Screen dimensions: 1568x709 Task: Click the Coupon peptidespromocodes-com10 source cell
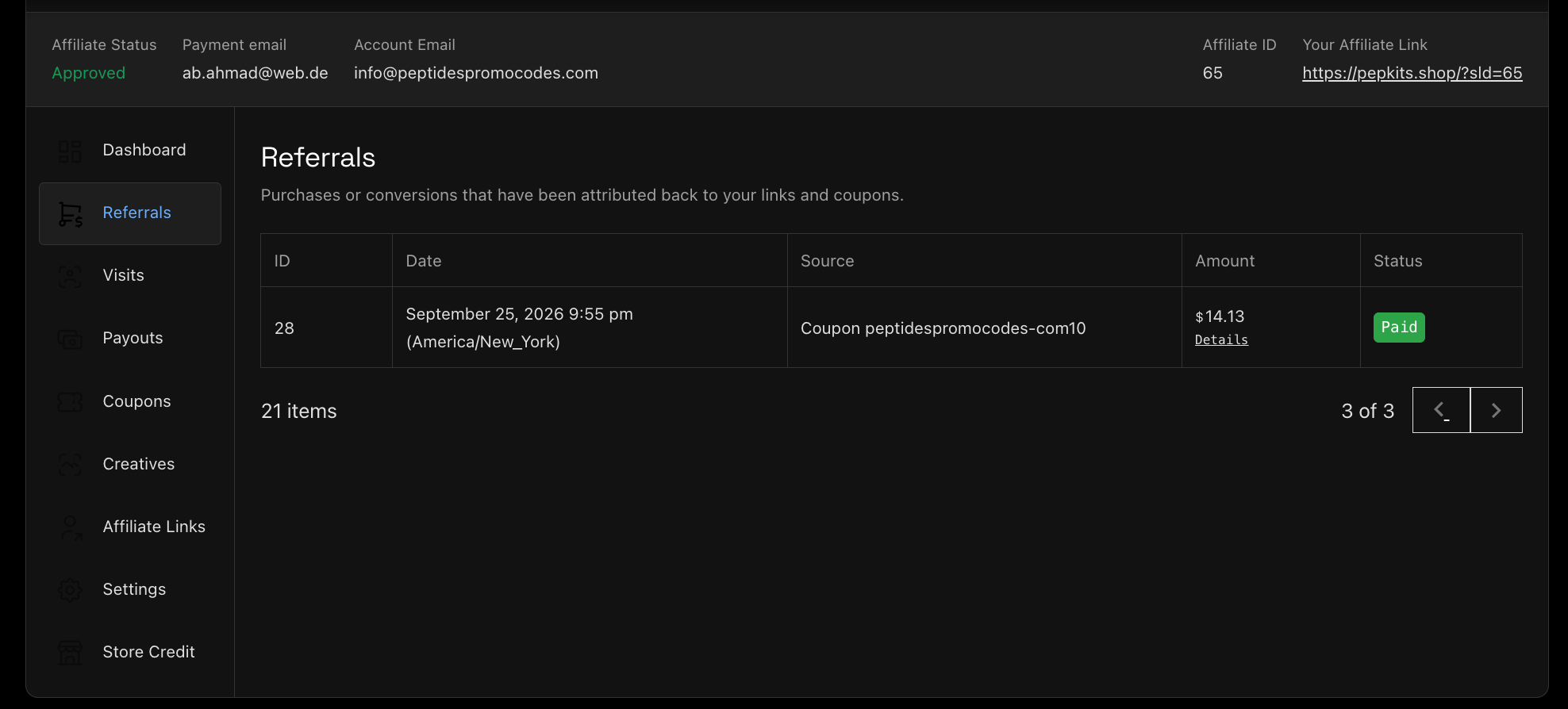click(985, 328)
